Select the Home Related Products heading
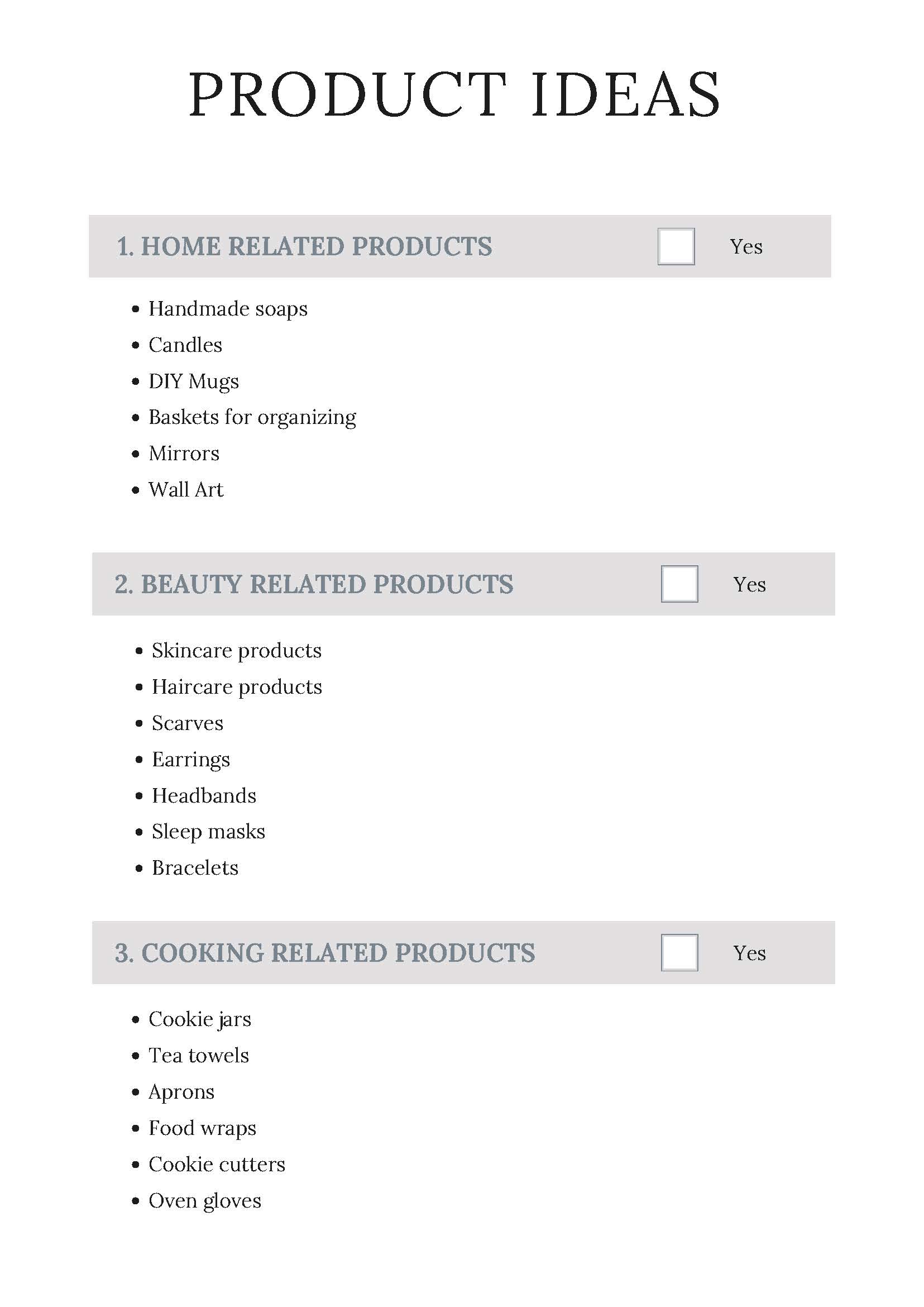Image resolution: width=924 pixels, height=1307 pixels. coord(304,246)
